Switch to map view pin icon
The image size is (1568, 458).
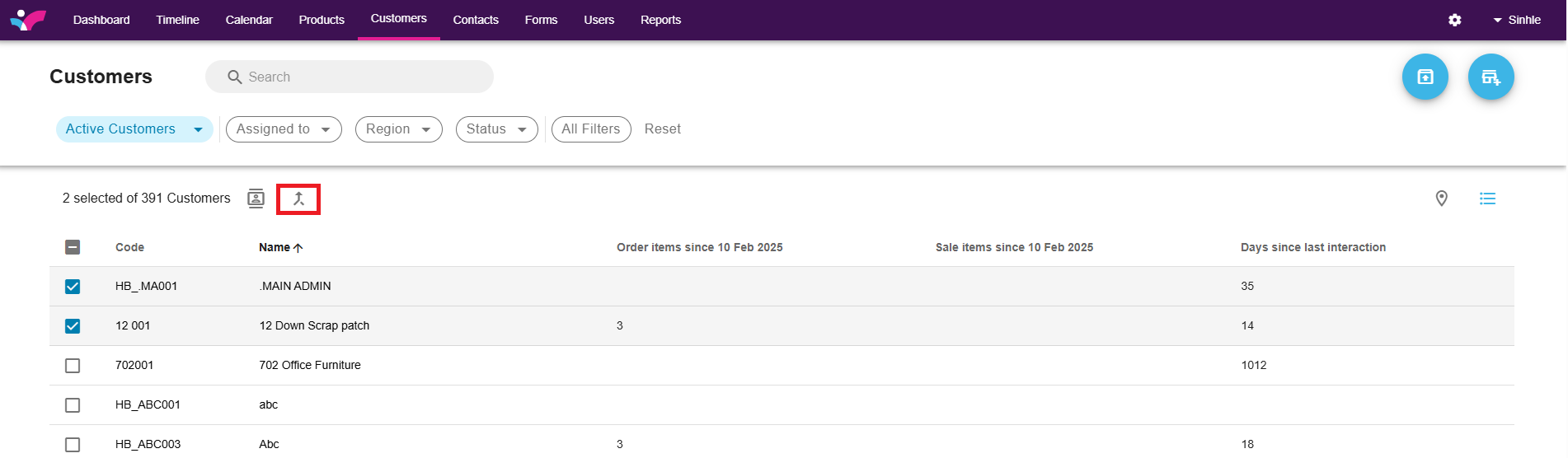click(x=1441, y=199)
